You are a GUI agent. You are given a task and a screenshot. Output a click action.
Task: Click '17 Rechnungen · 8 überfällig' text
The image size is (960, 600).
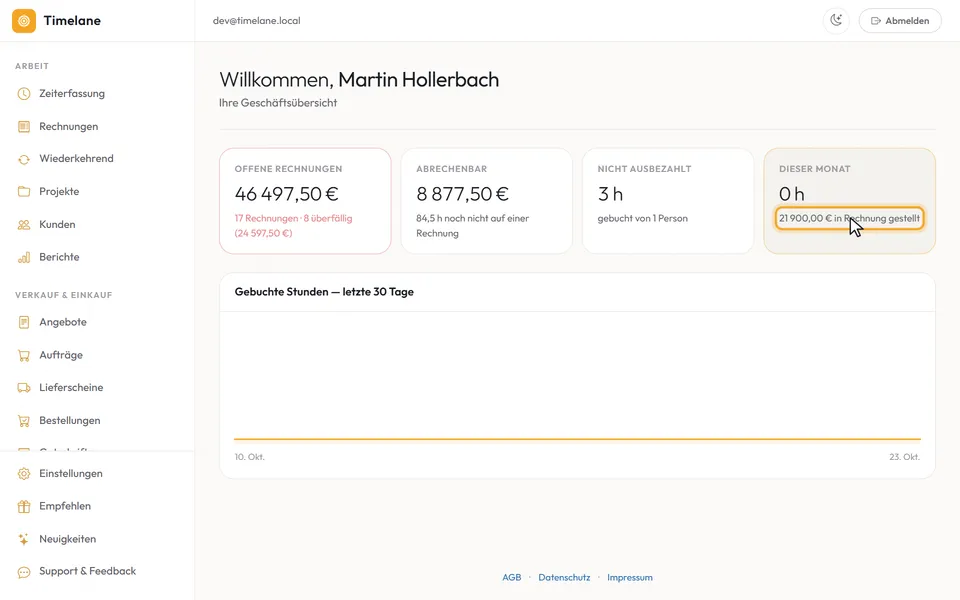pyautogui.click(x=293, y=219)
